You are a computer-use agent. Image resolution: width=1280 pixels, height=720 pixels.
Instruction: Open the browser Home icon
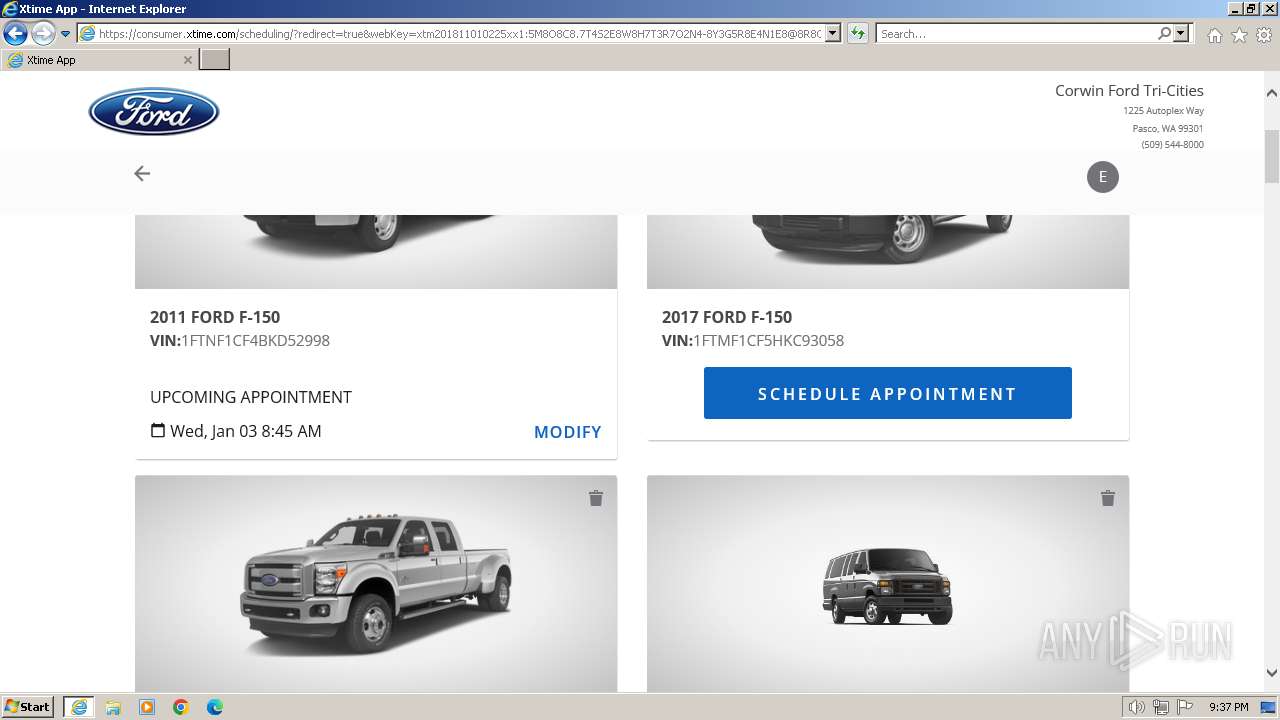coord(1214,35)
